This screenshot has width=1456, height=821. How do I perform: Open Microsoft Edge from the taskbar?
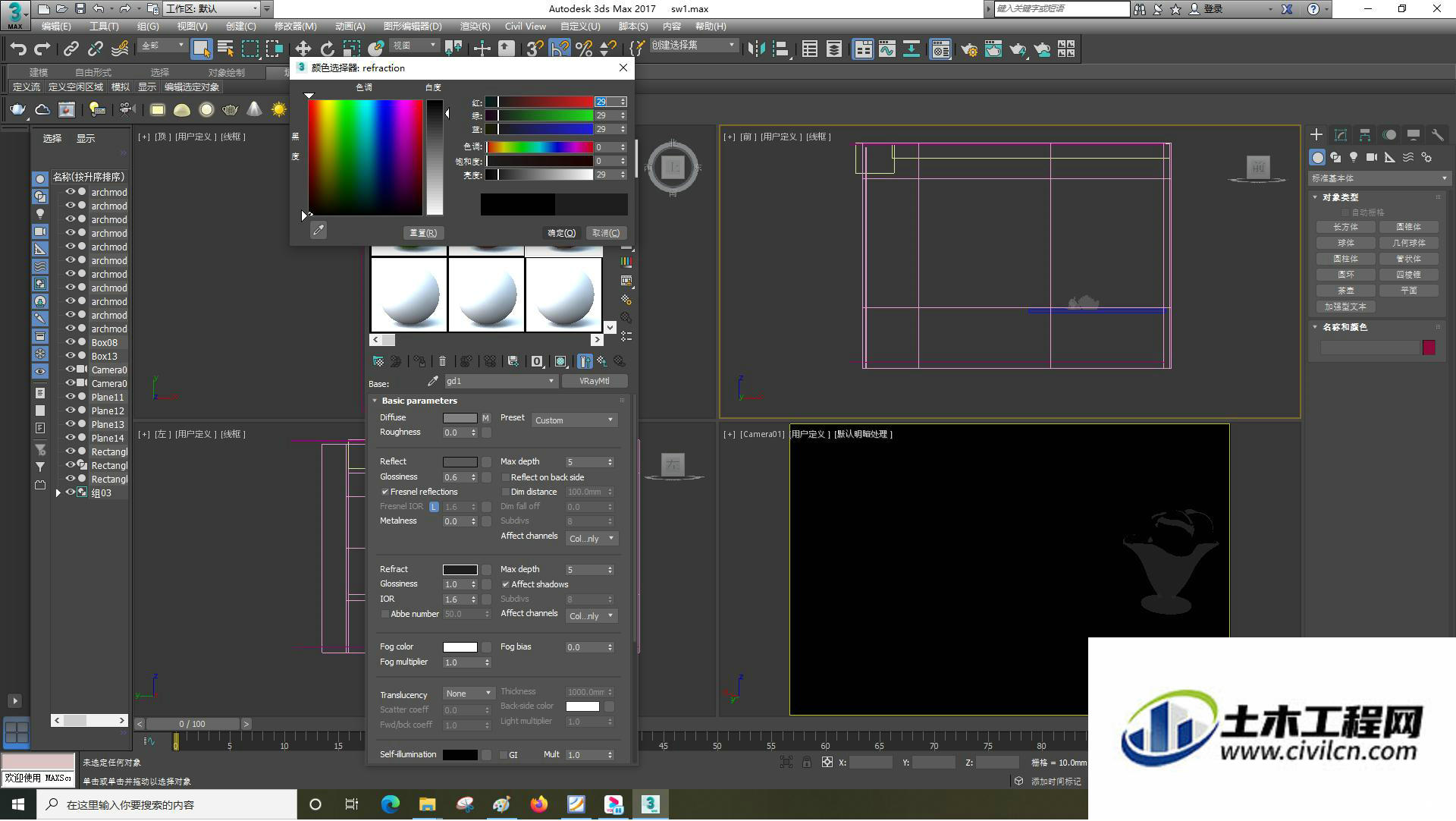(x=390, y=804)
